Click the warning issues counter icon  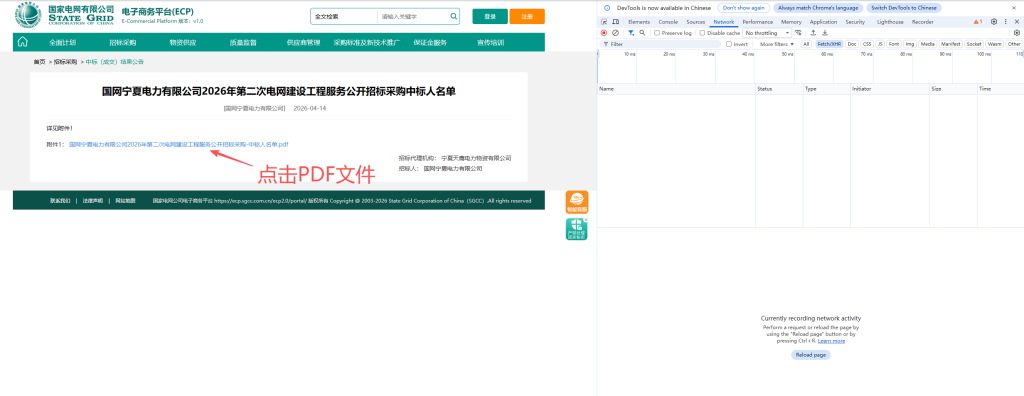click(x=978, y=22)
